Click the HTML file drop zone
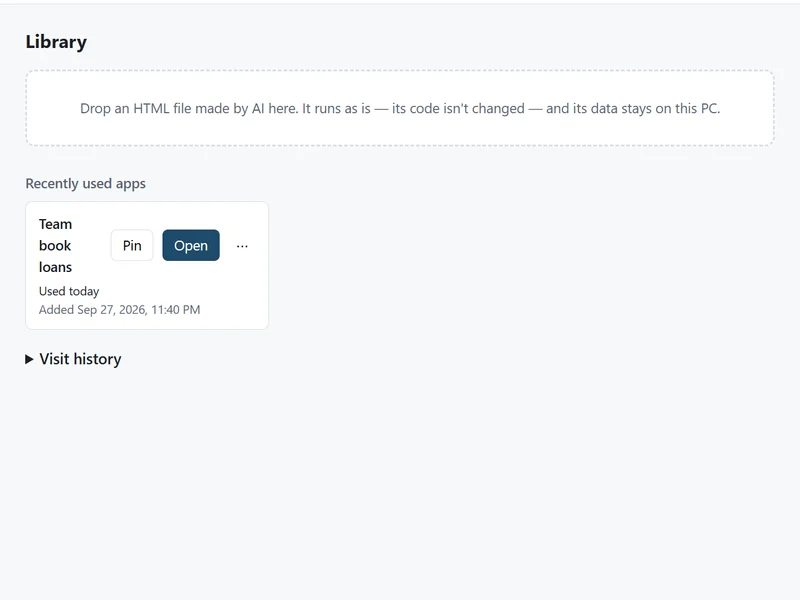 400,108
